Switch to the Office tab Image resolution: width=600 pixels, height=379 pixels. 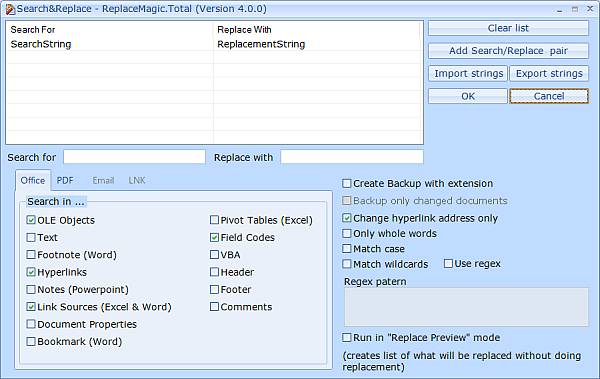33,180
